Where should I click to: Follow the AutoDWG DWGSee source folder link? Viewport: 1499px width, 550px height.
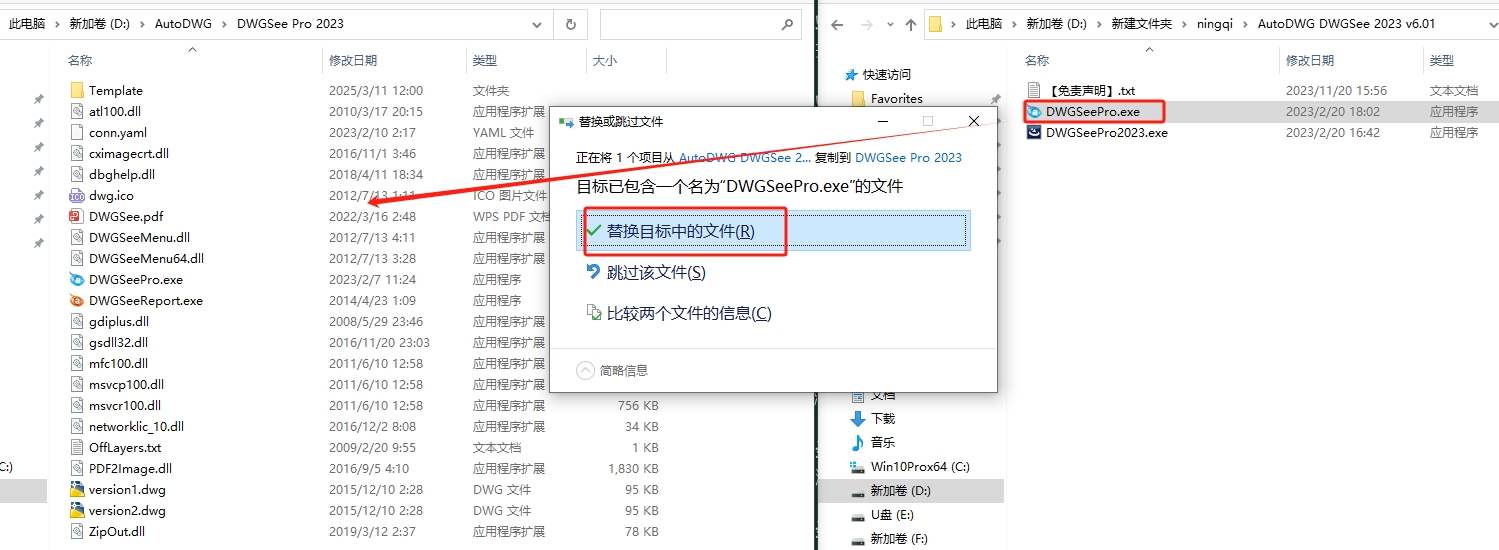(746, 157)
